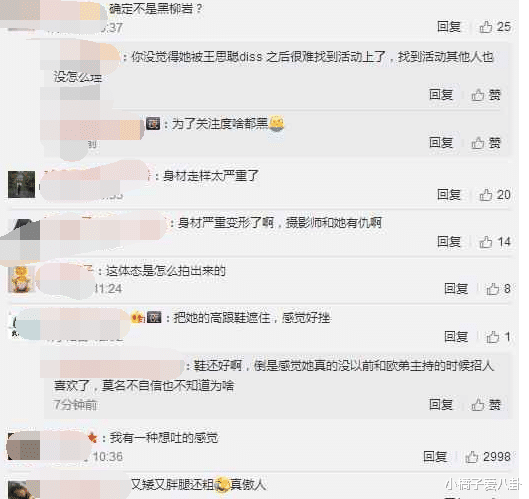The width and height of the screenshot is (529, 499).
Task: Like the comment with 14 likes
Action: point(495,242)
